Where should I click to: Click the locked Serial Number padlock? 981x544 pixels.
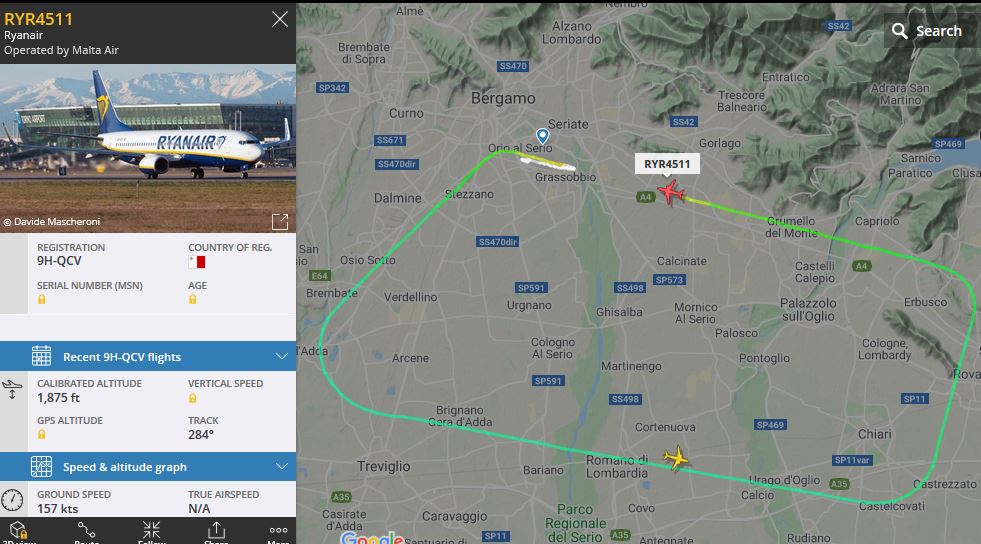click(41, 300)
